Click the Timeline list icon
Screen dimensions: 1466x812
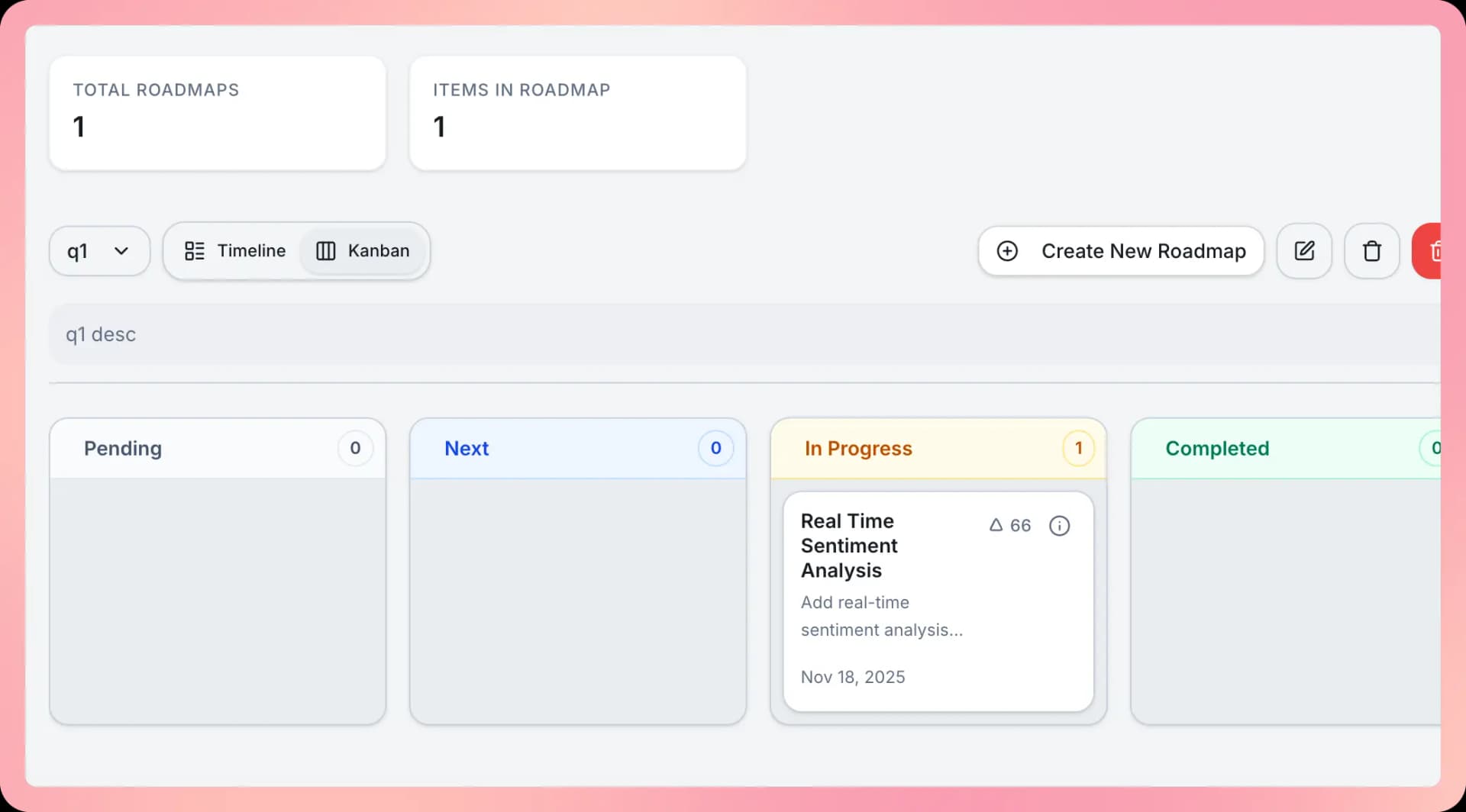pyautogui.click(x=195, y=251)
